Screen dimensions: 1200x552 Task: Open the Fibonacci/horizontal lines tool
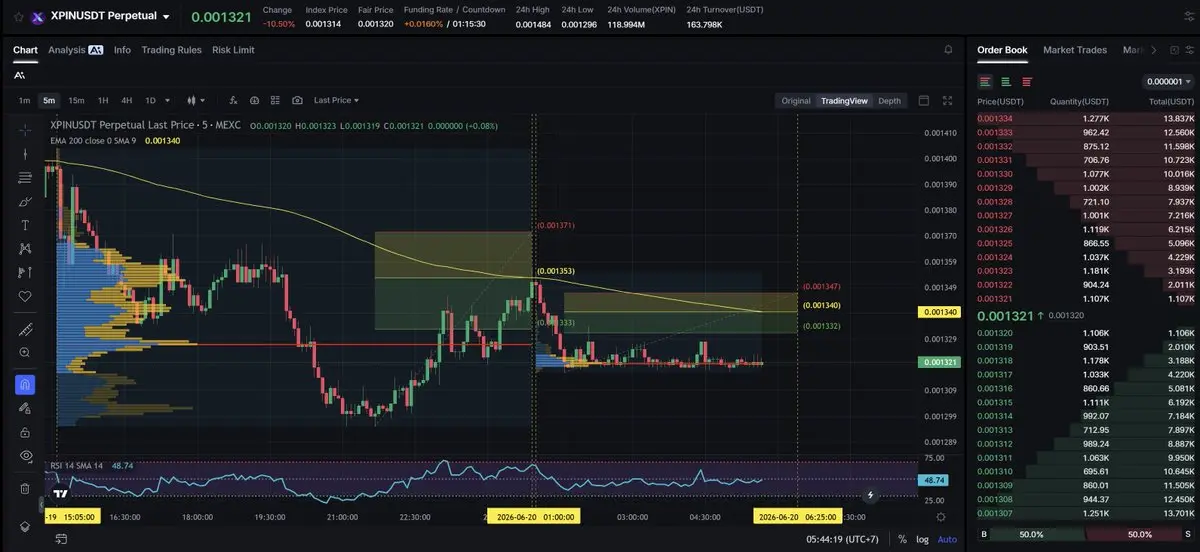click(25, 178)
